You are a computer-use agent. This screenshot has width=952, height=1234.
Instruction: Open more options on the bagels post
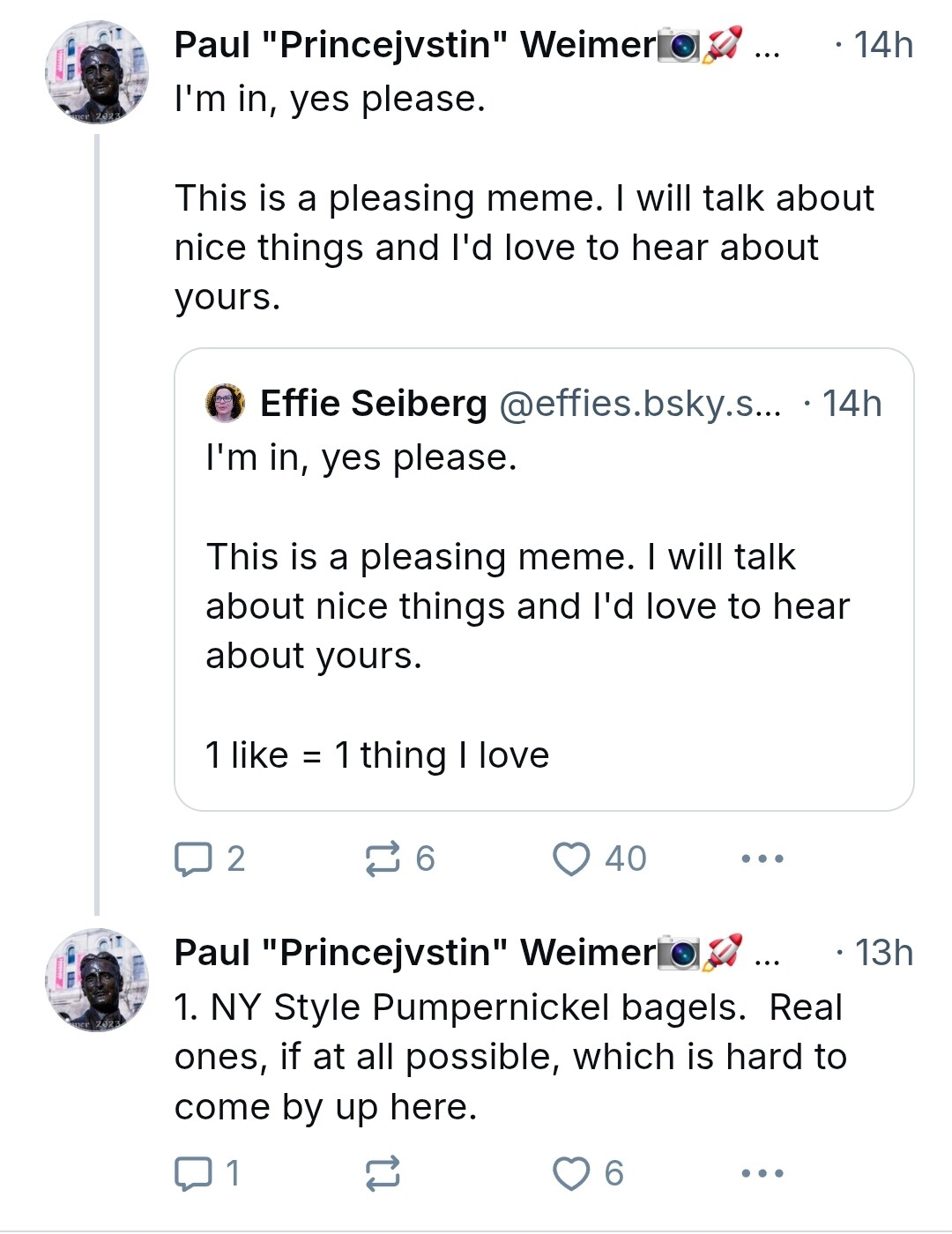pyautogui.click(x=762, y=1173)
